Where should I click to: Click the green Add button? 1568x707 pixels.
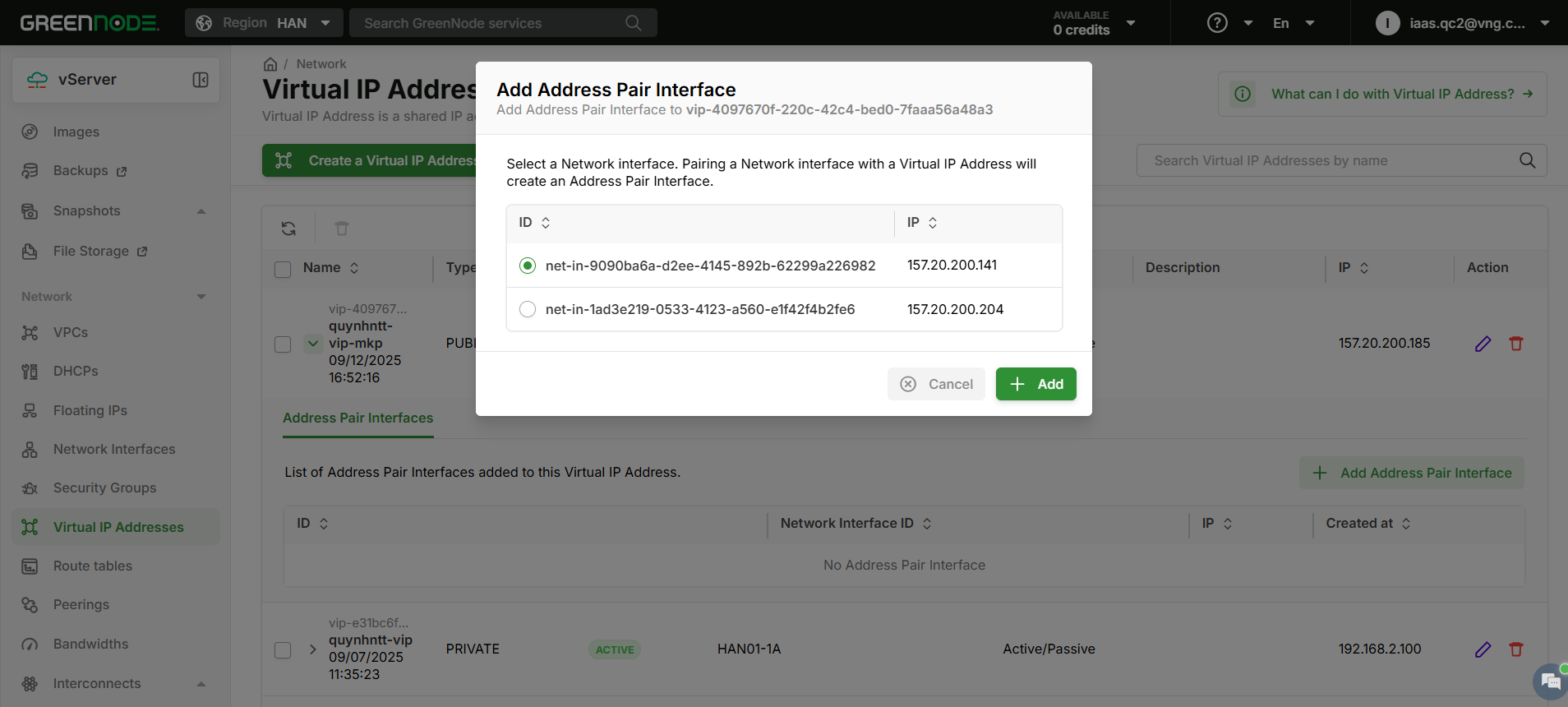pos(1035,384)
